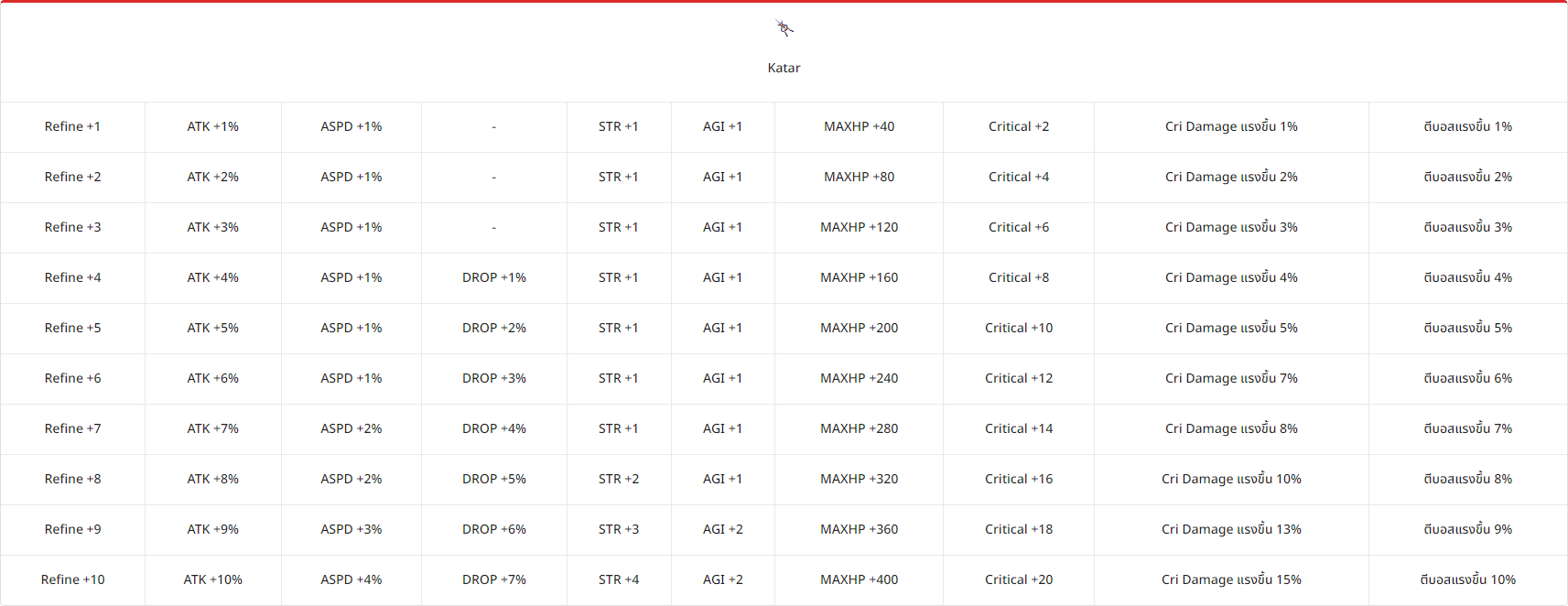The height and width of the screenshot is (606, 1568).
Task: Click the ASPD +4% cell
Action: coord(351,579)
